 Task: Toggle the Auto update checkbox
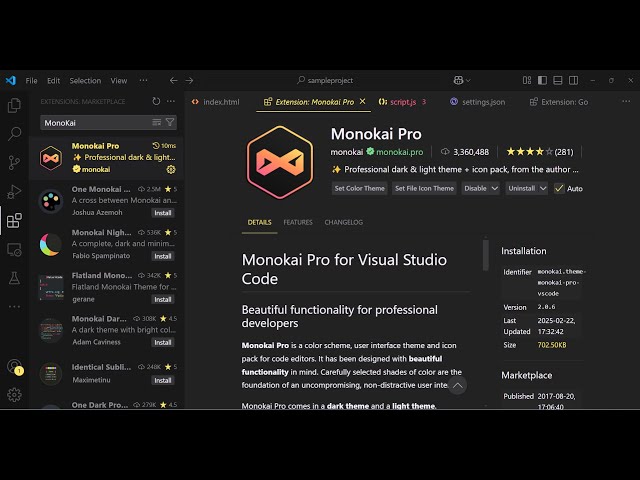click(558, 188)
